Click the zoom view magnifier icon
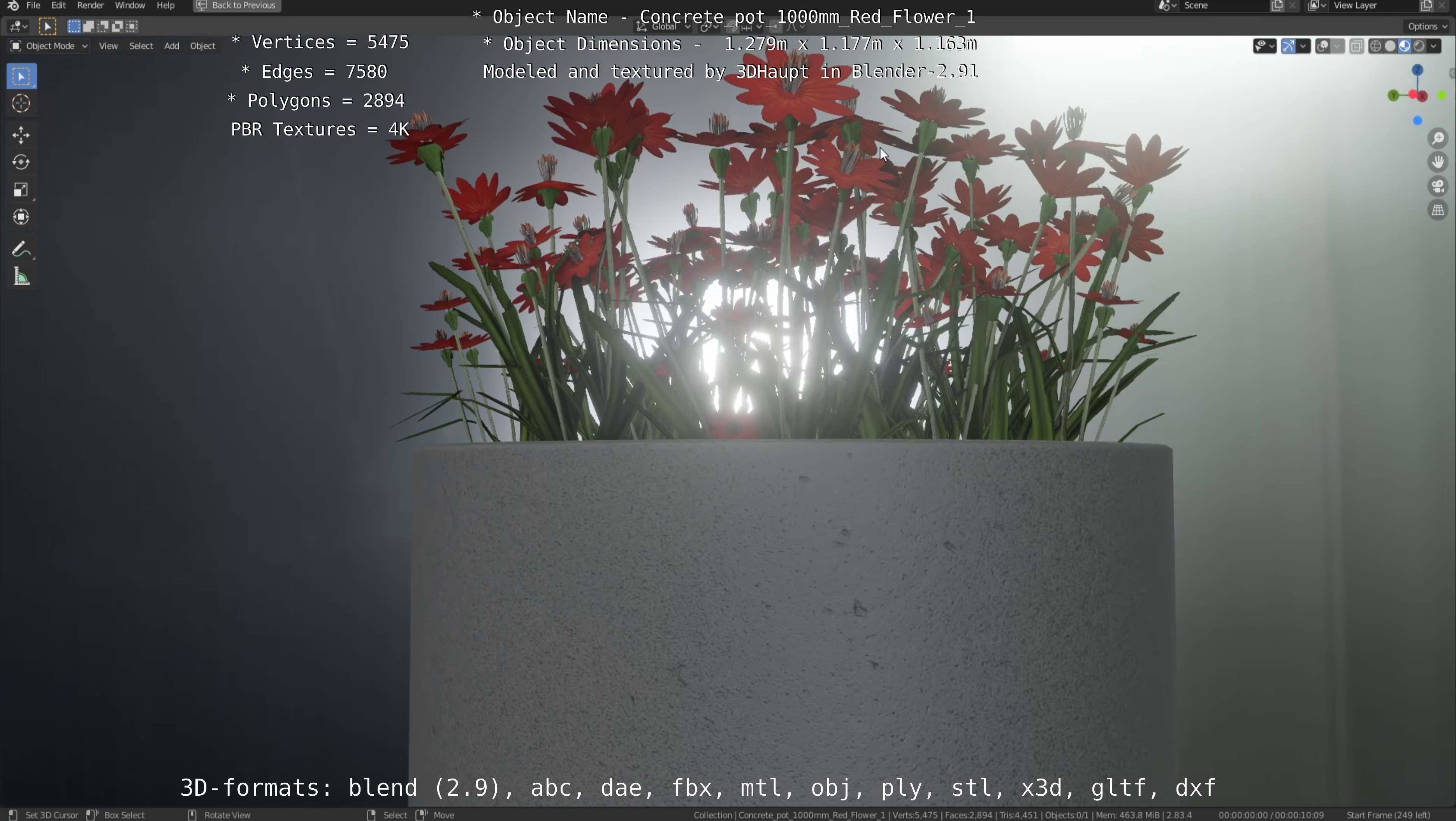The height and width of the screenshot is (821, 1456). (x=1438, y=139)
